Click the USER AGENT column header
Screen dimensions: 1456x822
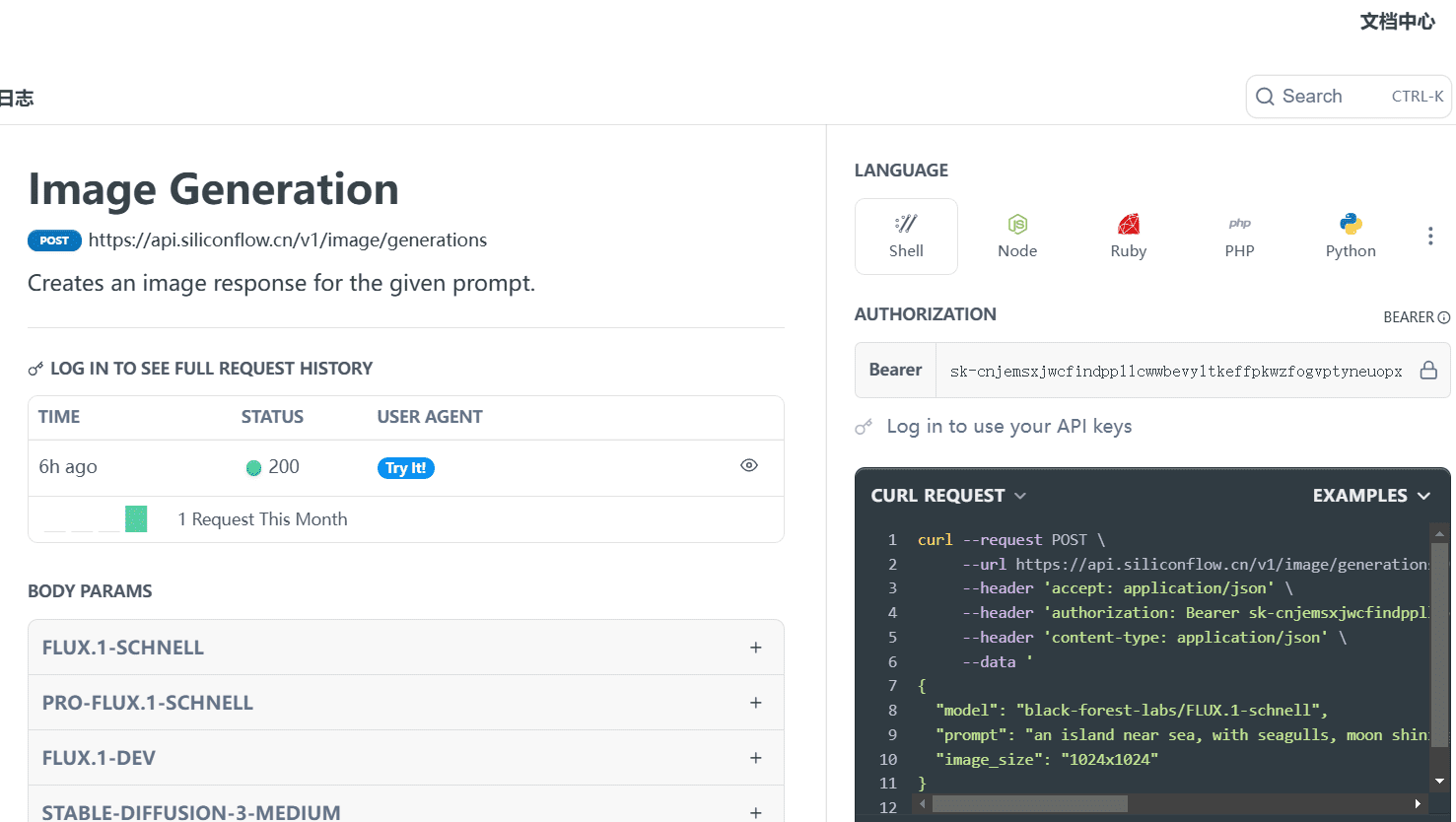(430, 417)
